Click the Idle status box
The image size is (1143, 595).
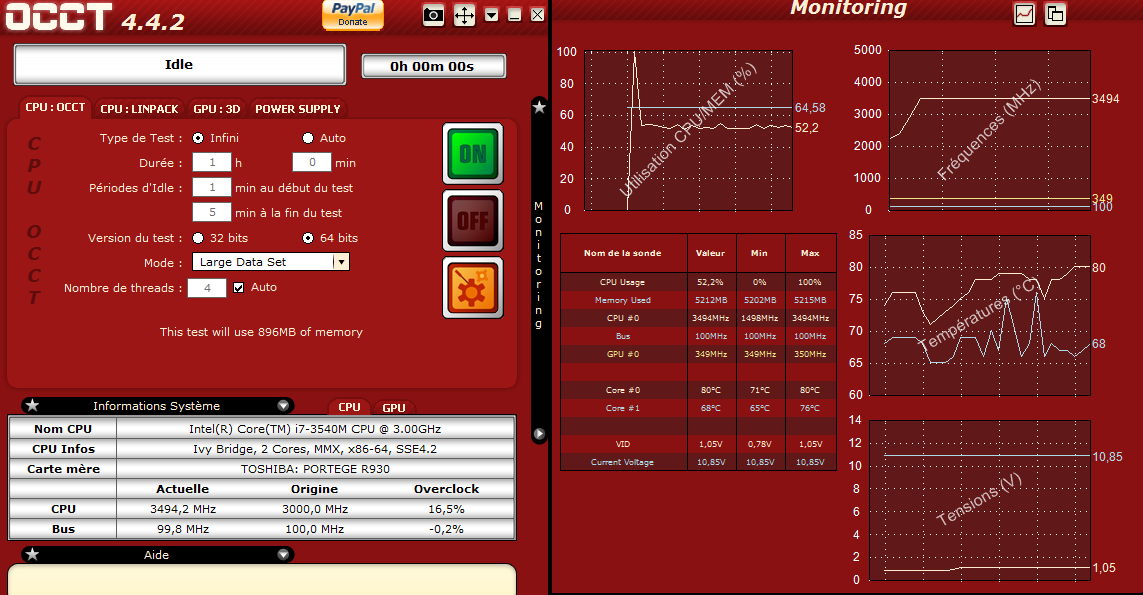pos(179,65)
